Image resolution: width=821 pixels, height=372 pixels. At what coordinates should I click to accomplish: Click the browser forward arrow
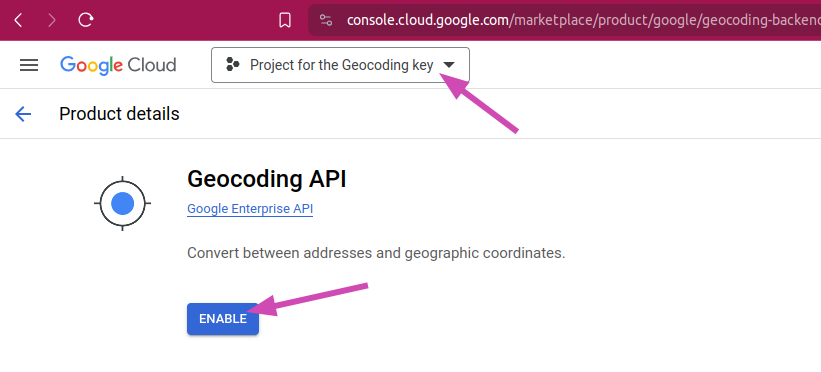pos(52,20)
